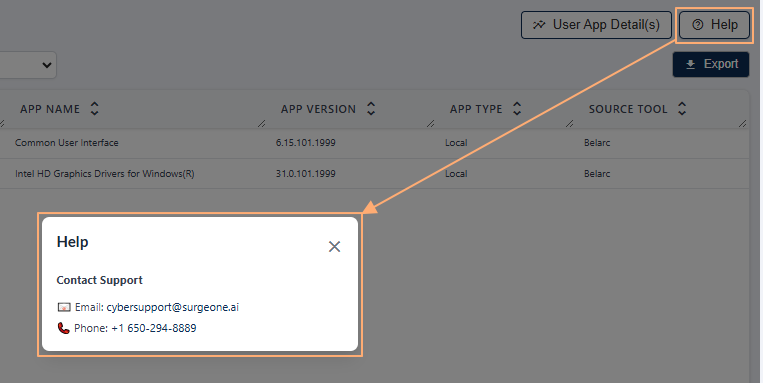Click version 6.15.101.1999 cell
Viewport: 763px width, 383px height.
pos(306,143)
